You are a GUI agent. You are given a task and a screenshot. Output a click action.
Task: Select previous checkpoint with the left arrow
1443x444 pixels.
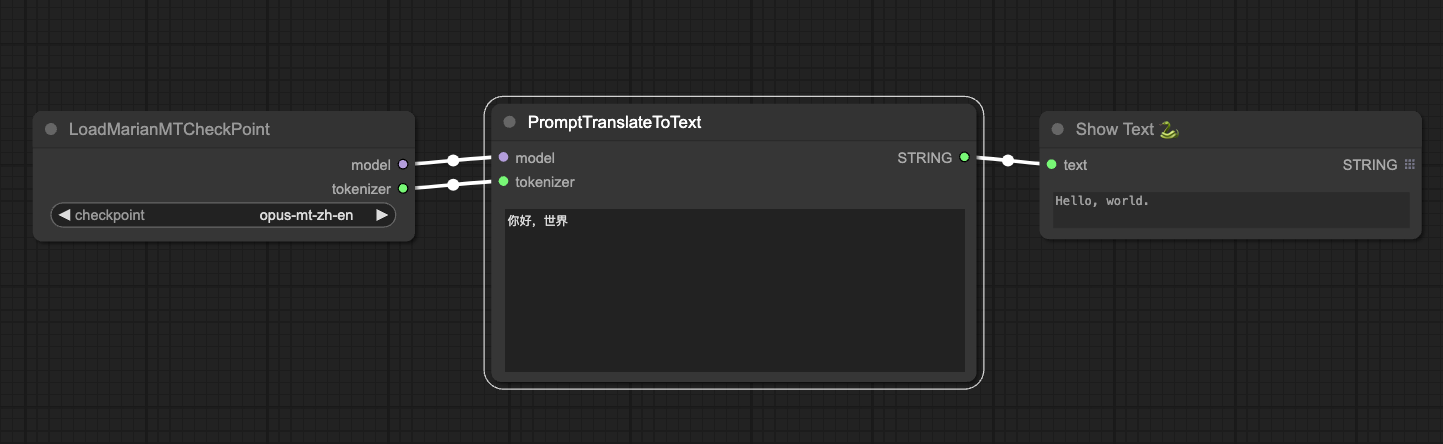(64, 215)
